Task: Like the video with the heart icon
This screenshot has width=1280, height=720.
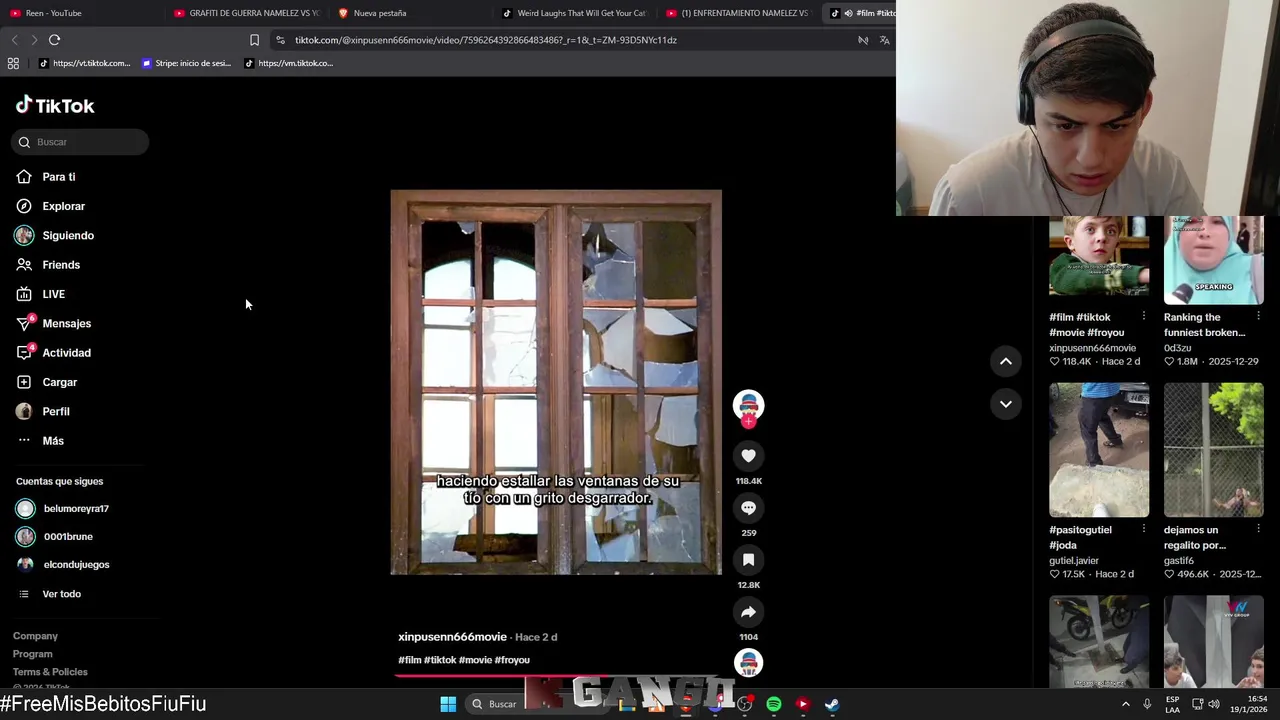Action: [748, 456]
